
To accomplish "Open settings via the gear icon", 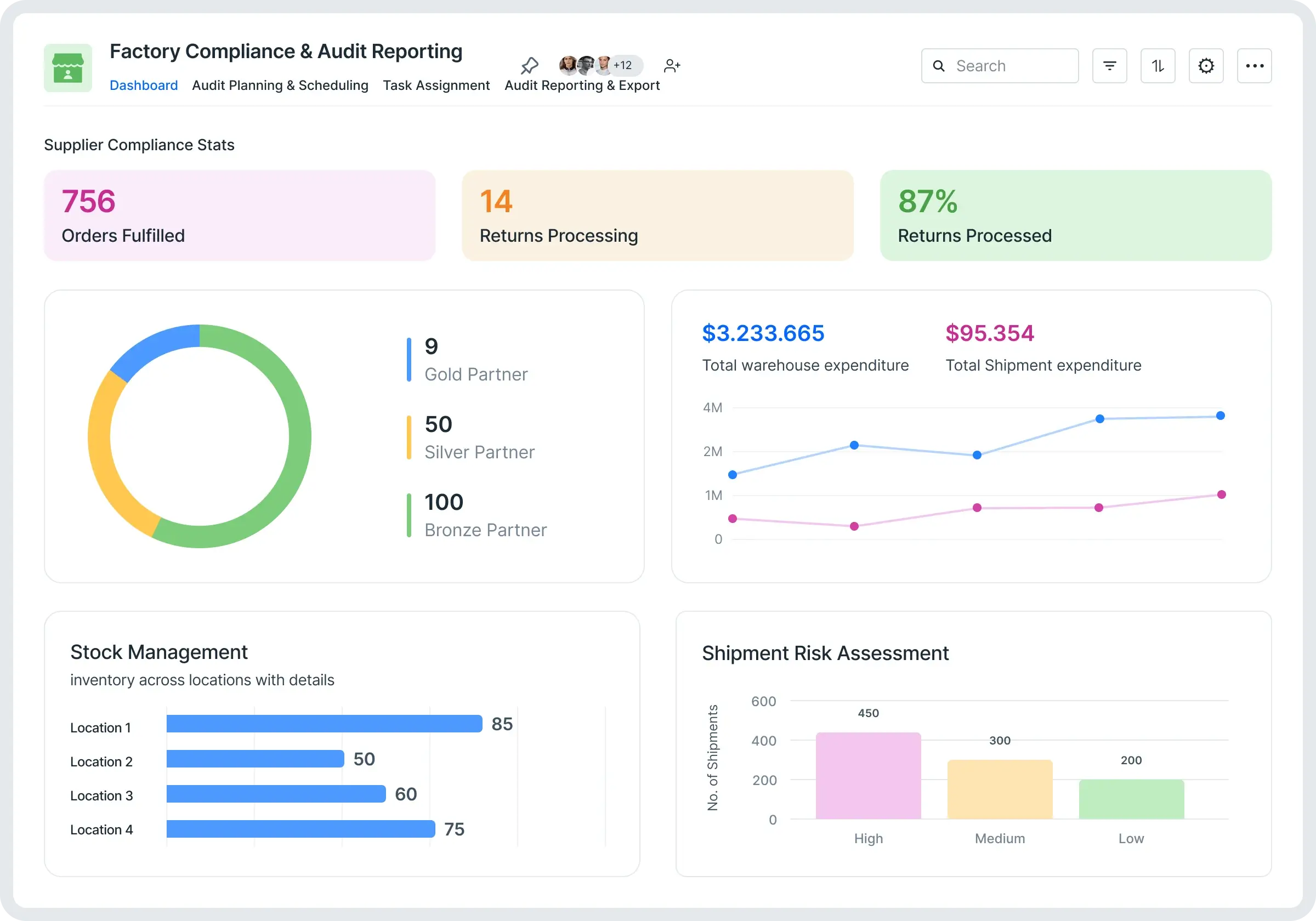I will pyautogui.click(x=1205, y=66).
